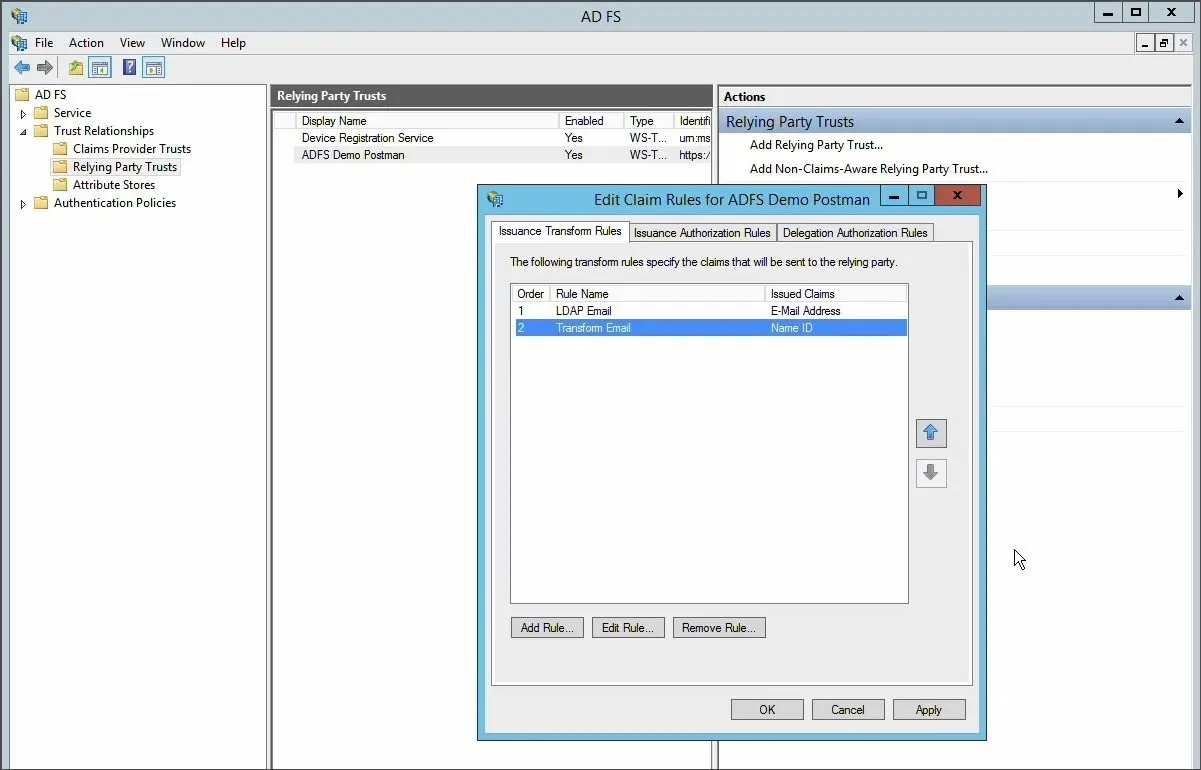This screenshot has height=770, width=1201.
Task: Switch to Delegation Authorization Rules tab
Action: pyautogui.click(x=855, y=233)
